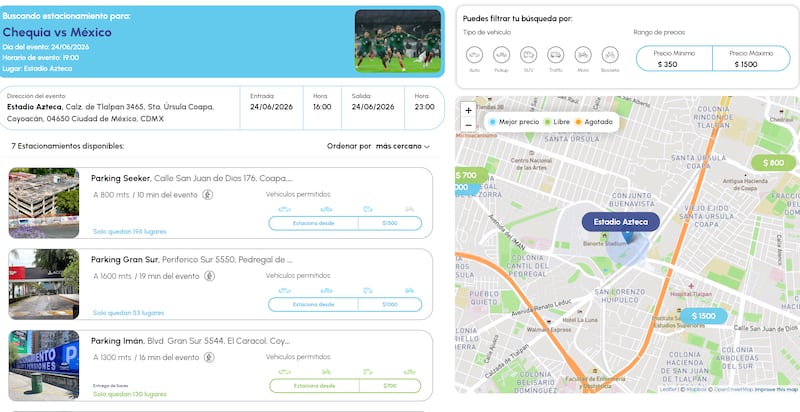Image resolution: width=800 pixels, height=412 pixels.
Task: Filter by Pickup vehicle type icon
Action: tap(502, 55)
